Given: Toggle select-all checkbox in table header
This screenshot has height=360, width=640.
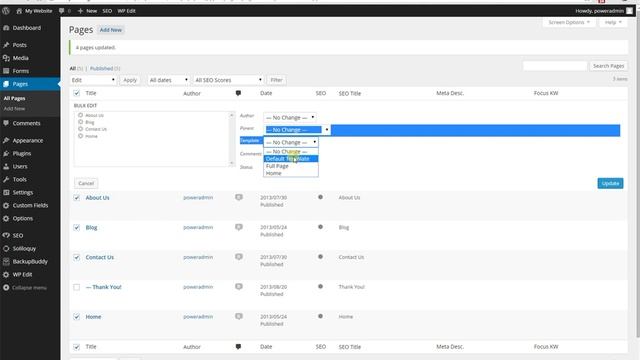Looking at the screenshot, I should point(77,93).
